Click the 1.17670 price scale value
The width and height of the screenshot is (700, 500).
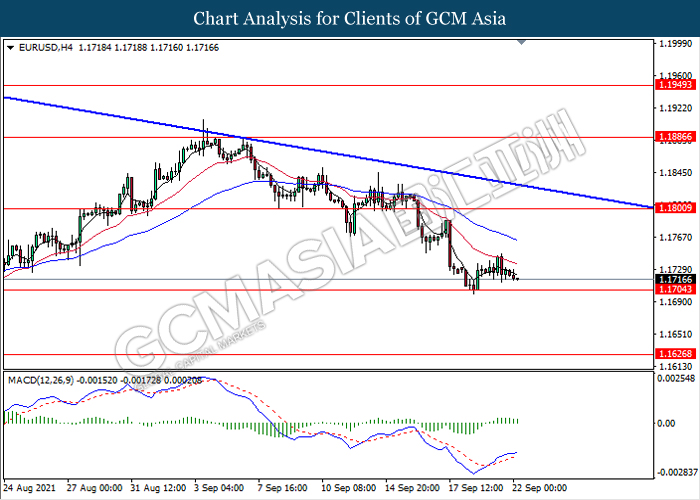tap(675, 238)
